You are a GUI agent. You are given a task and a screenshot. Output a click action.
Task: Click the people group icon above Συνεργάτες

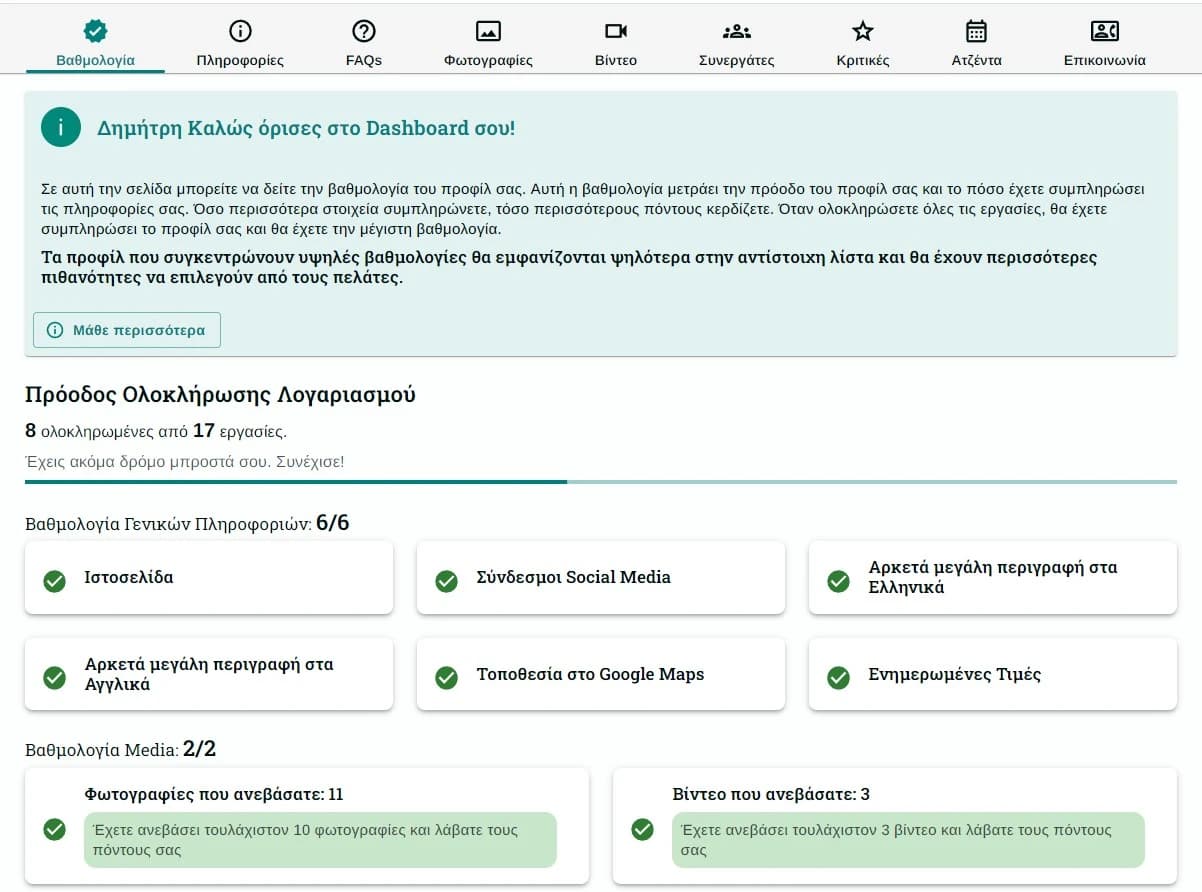(736, 30)
